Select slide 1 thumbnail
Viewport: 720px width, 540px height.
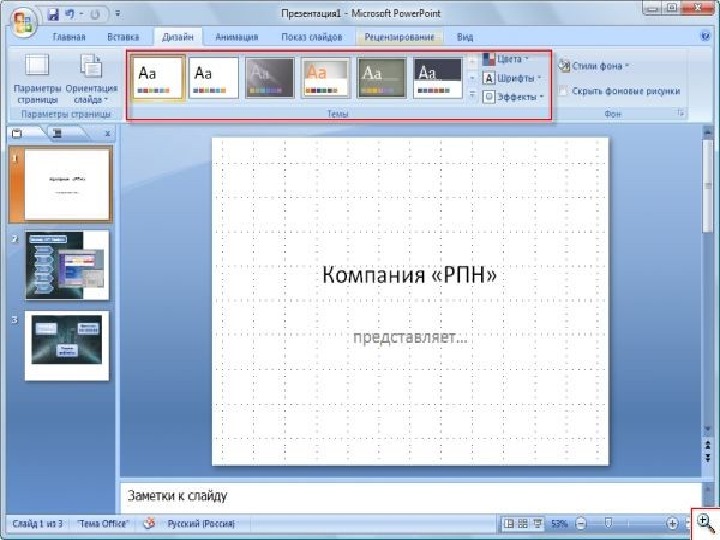click(67, 185)
